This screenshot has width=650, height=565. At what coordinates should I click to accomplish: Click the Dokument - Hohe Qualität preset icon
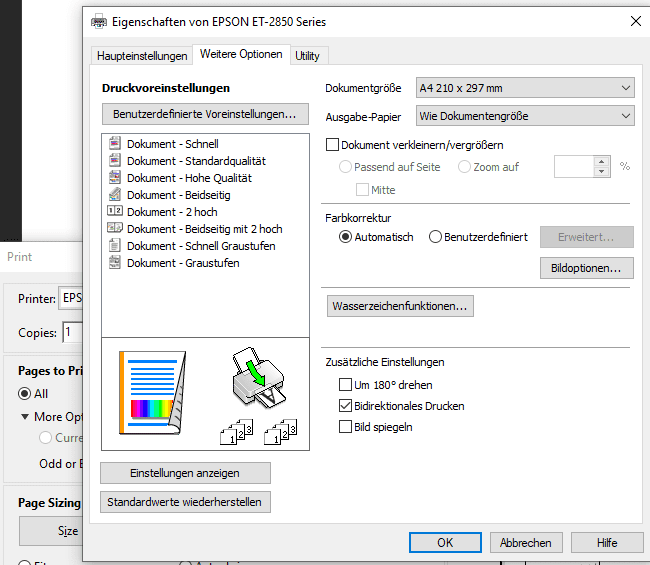tap(114, 177)
